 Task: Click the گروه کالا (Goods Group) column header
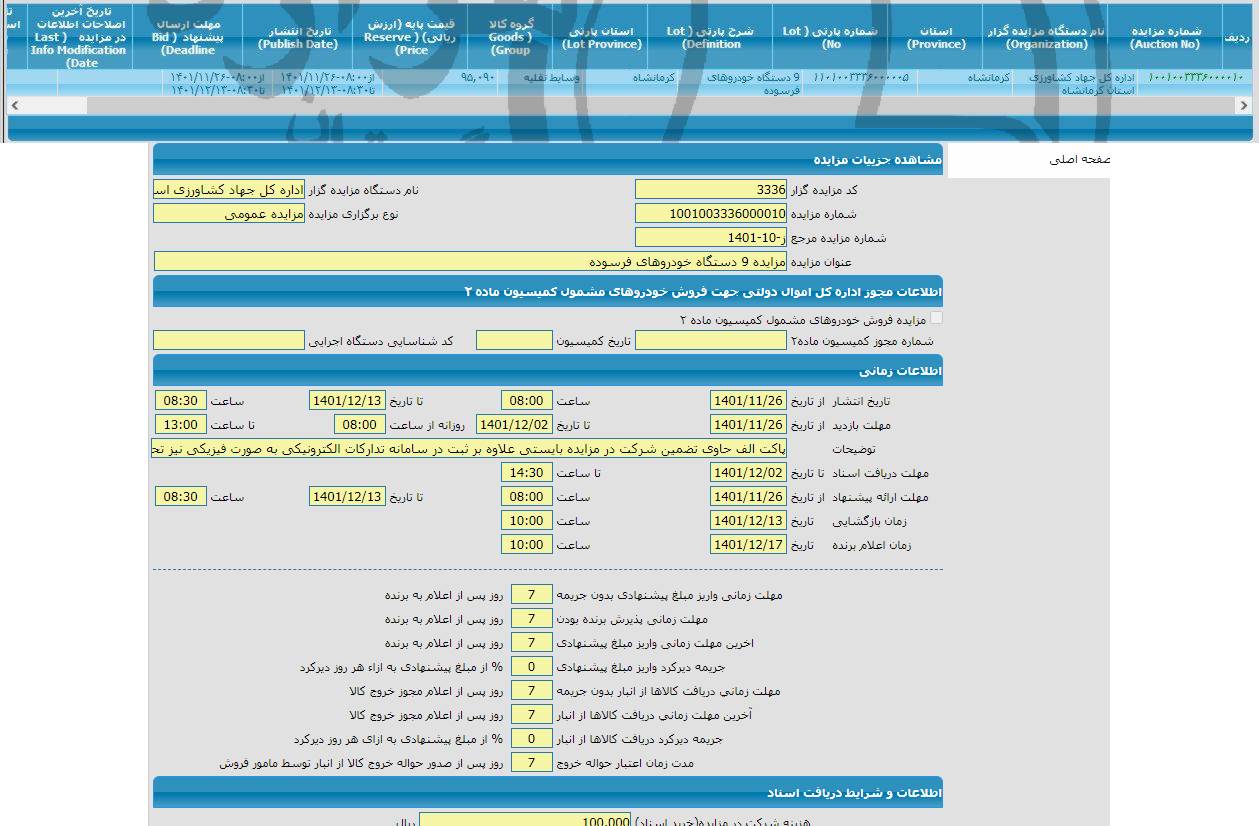click(x=509, y=35)
